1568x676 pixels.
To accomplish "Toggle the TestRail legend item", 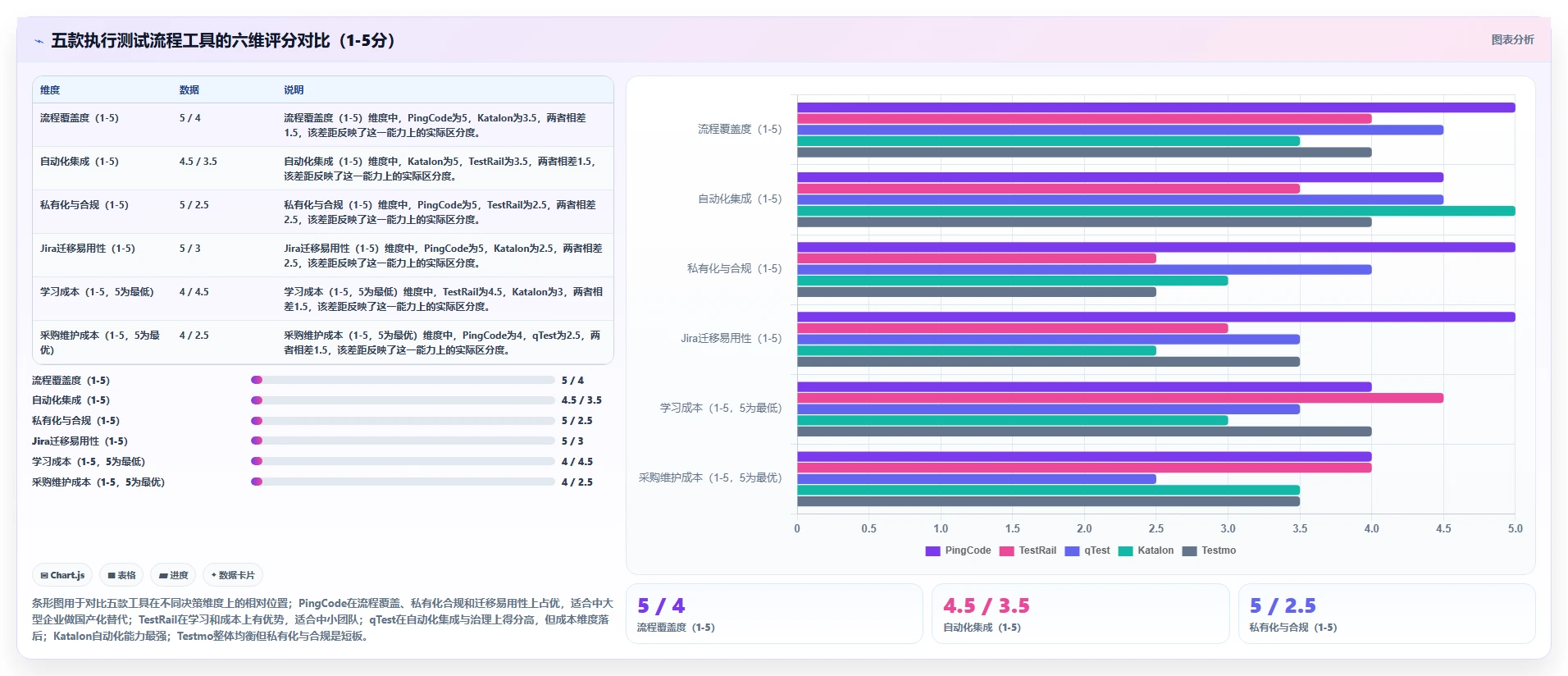I will (x=1028, y=550).
